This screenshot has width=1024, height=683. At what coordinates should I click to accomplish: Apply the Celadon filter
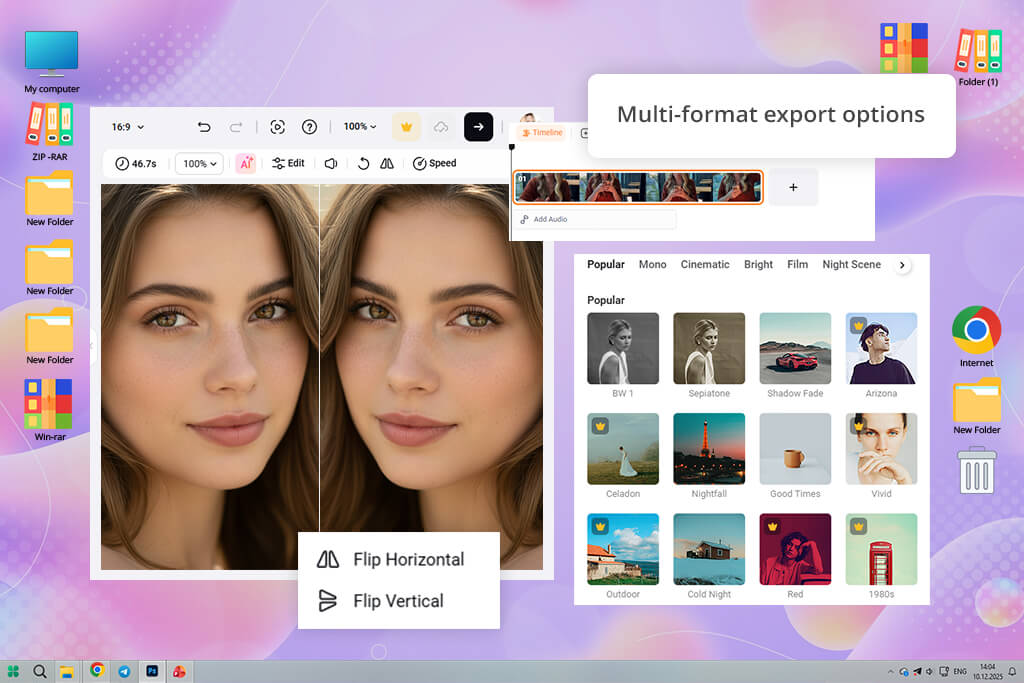(x=623, y=449)
